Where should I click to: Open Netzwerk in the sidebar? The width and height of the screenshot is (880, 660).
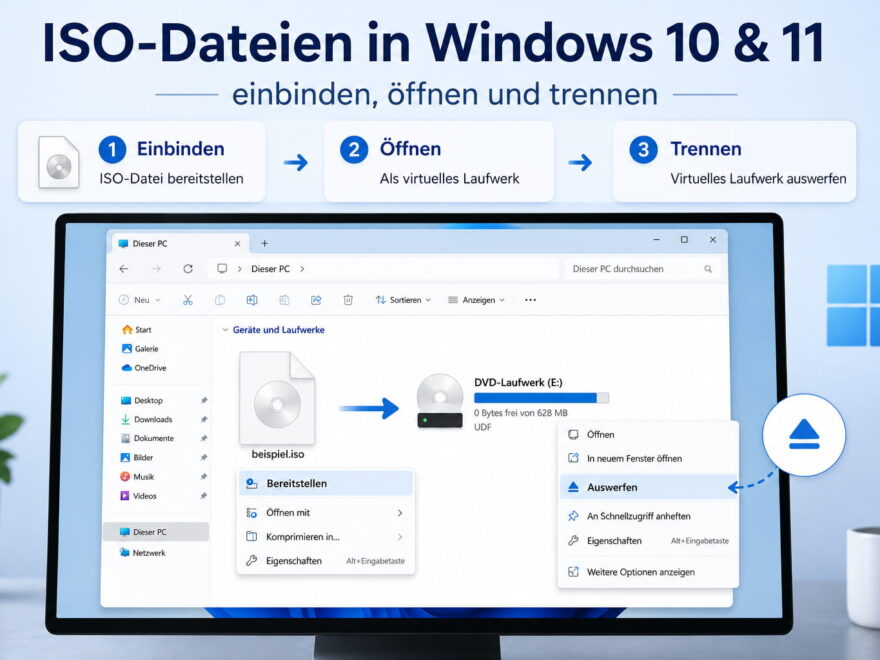[143, 552]
